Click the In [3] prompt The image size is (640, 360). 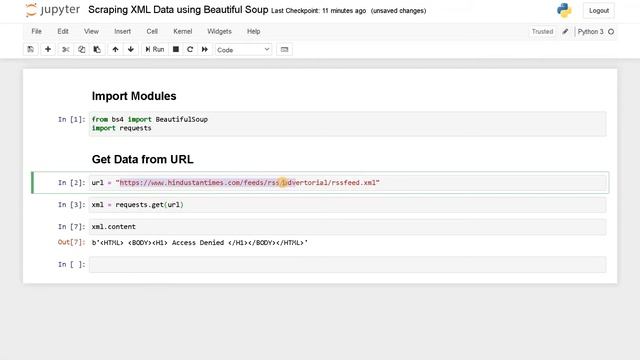[71, 204]
